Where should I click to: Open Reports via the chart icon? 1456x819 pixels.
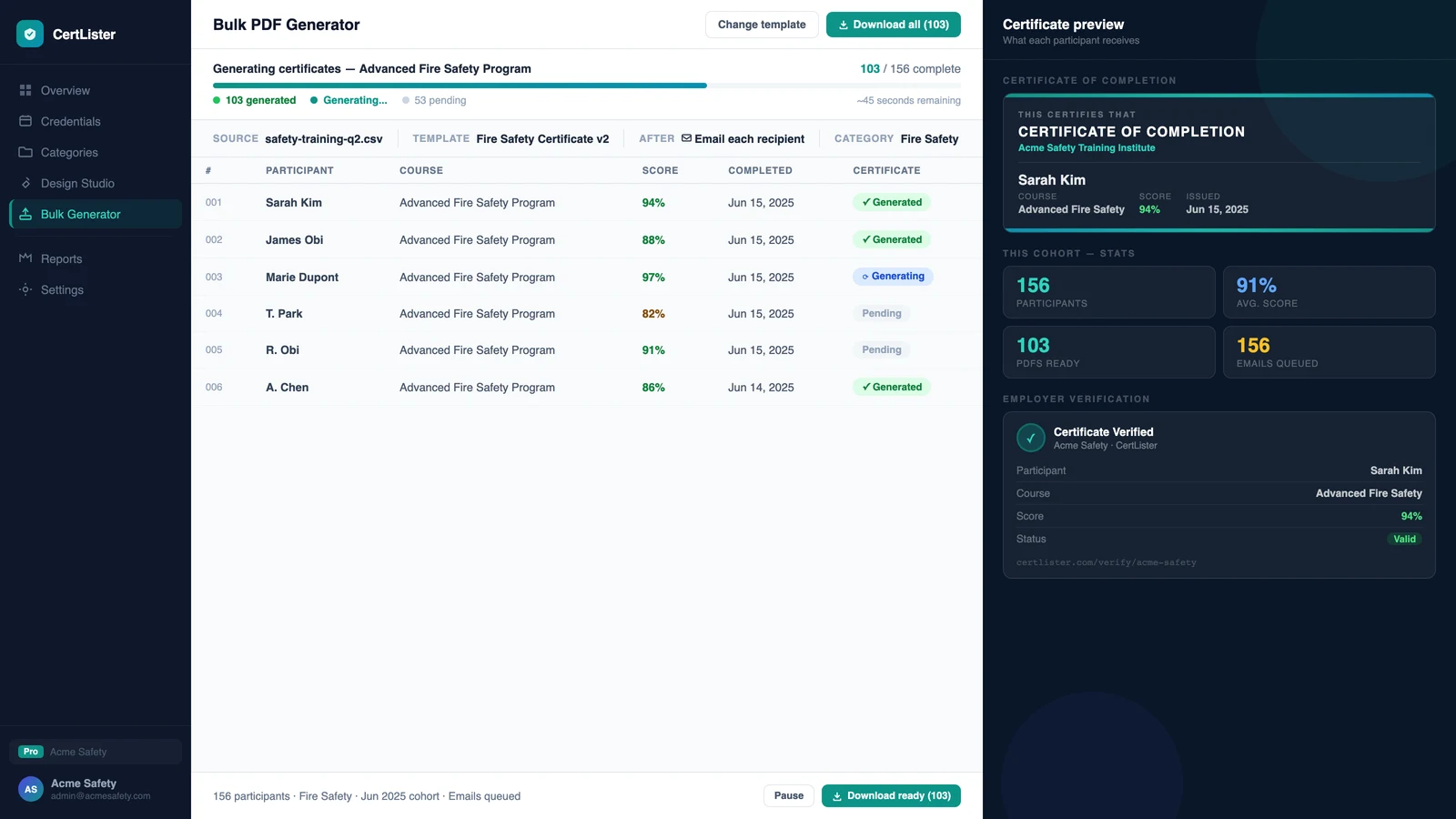click(x=25, y=258)
